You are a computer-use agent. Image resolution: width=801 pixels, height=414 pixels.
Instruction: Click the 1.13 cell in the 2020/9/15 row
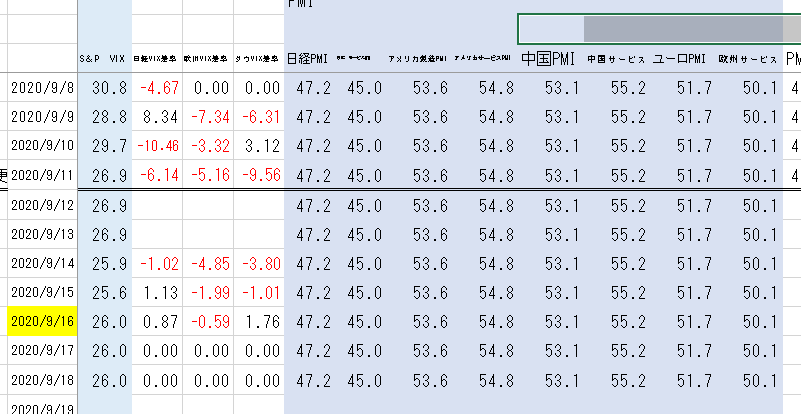click(157, 293)
